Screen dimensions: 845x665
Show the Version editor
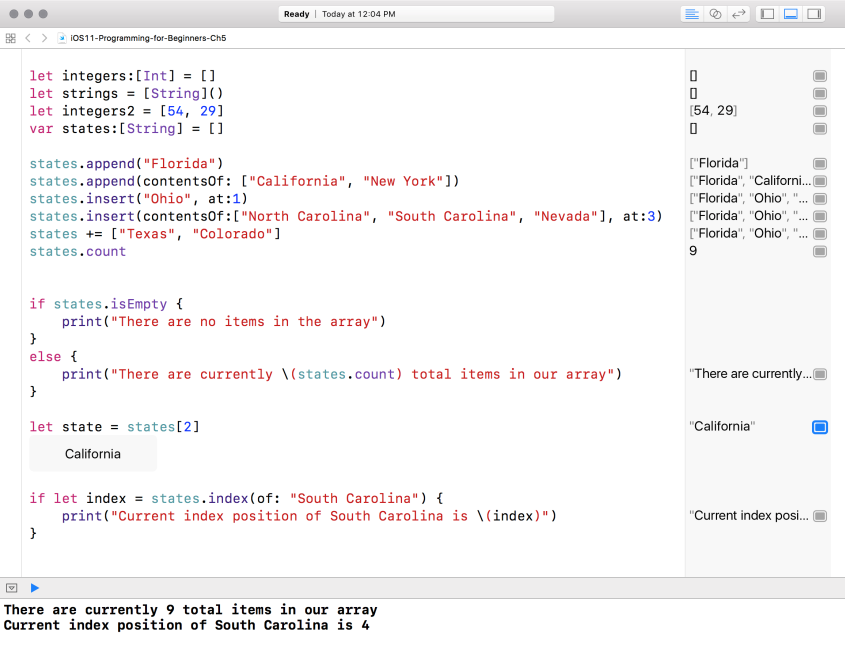click(x=739, y=14)
